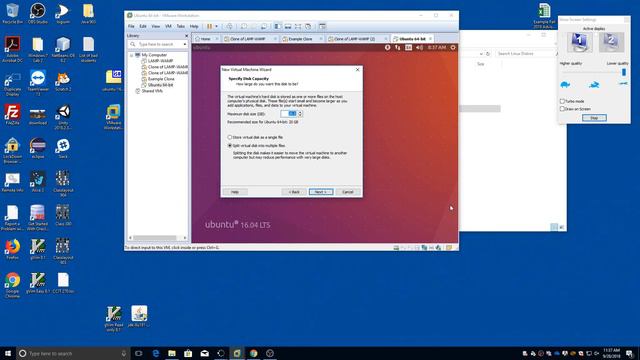Click the Ubuntu network indicator icon

point(398,48)
